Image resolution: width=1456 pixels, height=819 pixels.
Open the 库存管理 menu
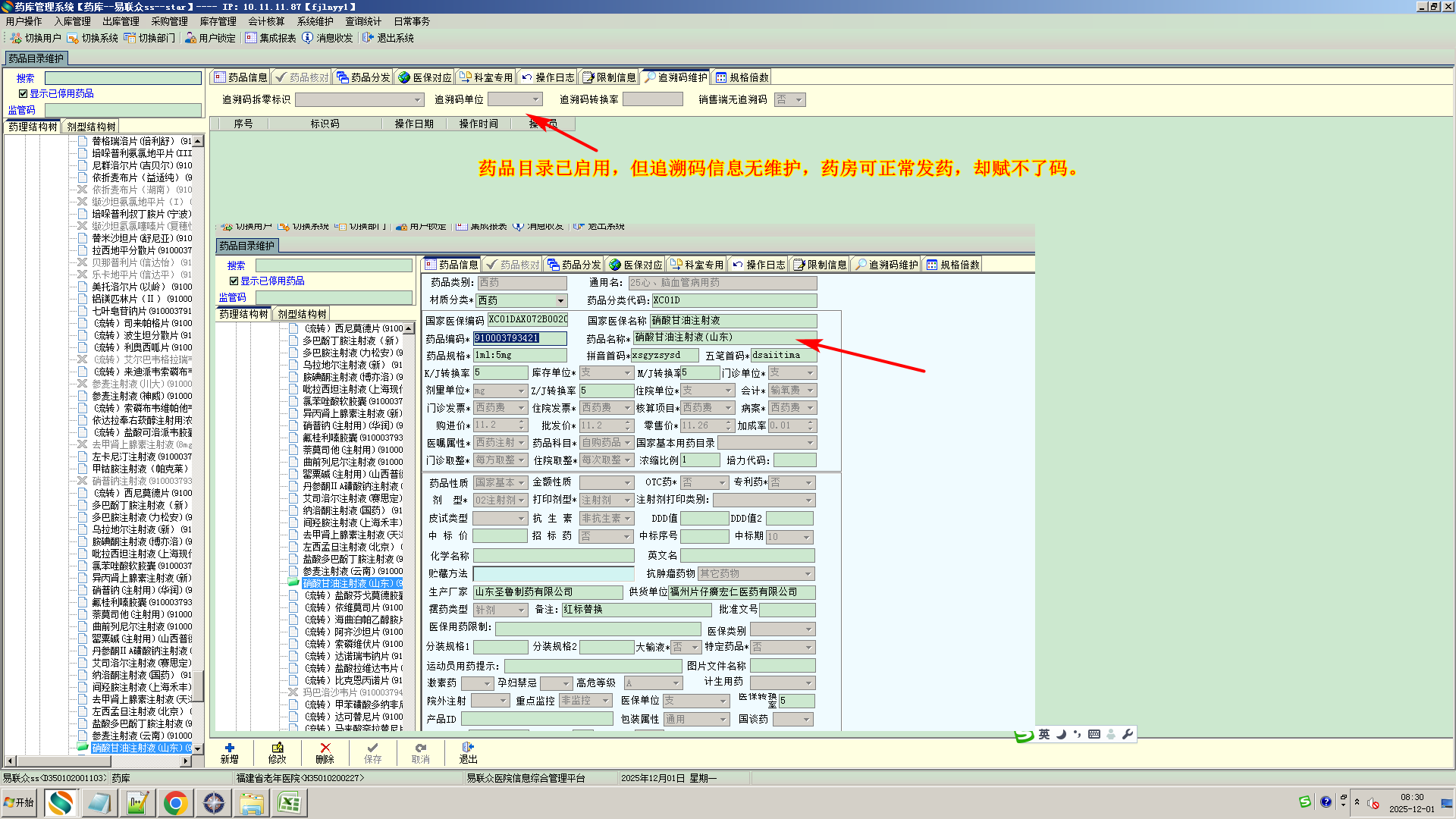coord(218,21)
